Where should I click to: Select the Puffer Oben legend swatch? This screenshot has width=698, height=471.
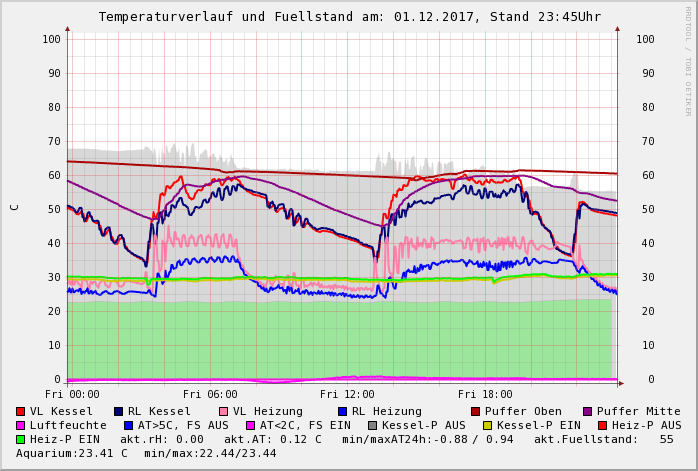click(475, 411)
